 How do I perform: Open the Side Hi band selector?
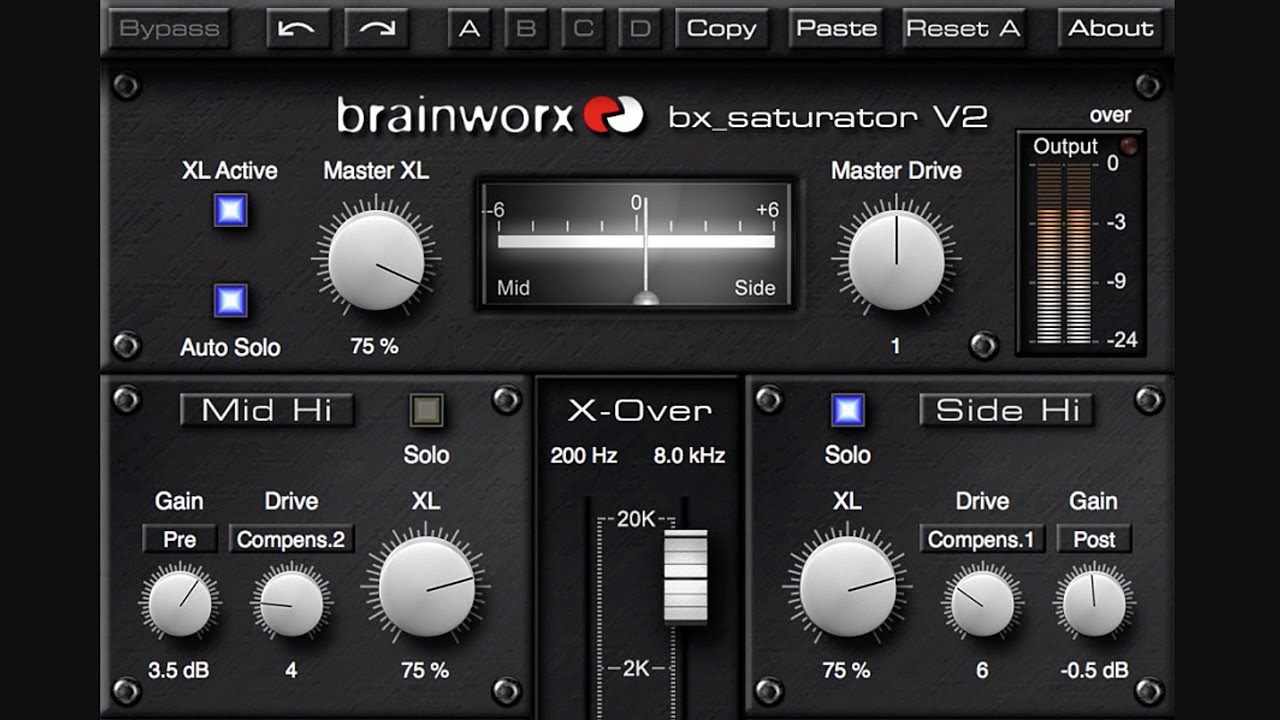point(1007,410)
